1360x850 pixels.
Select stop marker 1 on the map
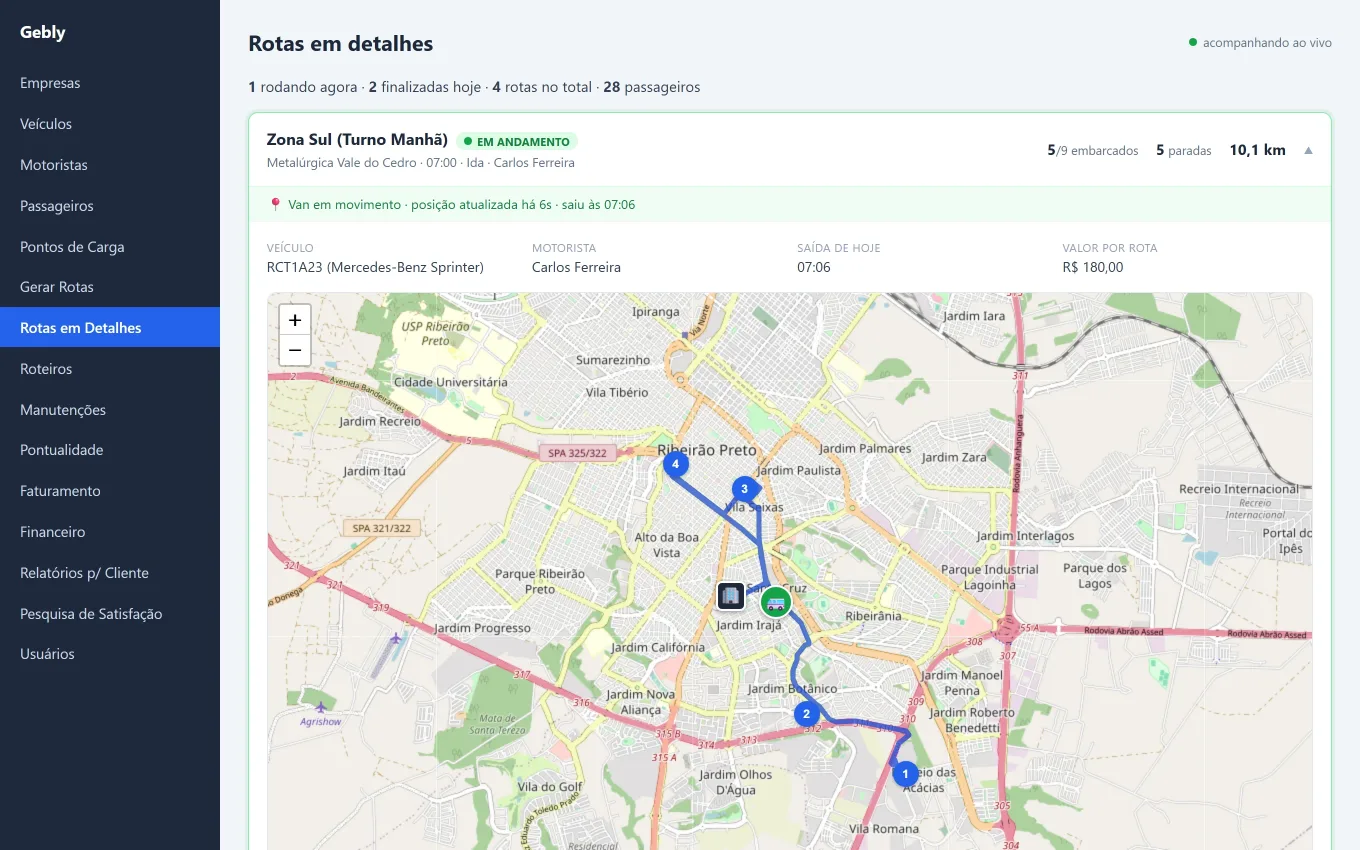(x=905, y=773)
